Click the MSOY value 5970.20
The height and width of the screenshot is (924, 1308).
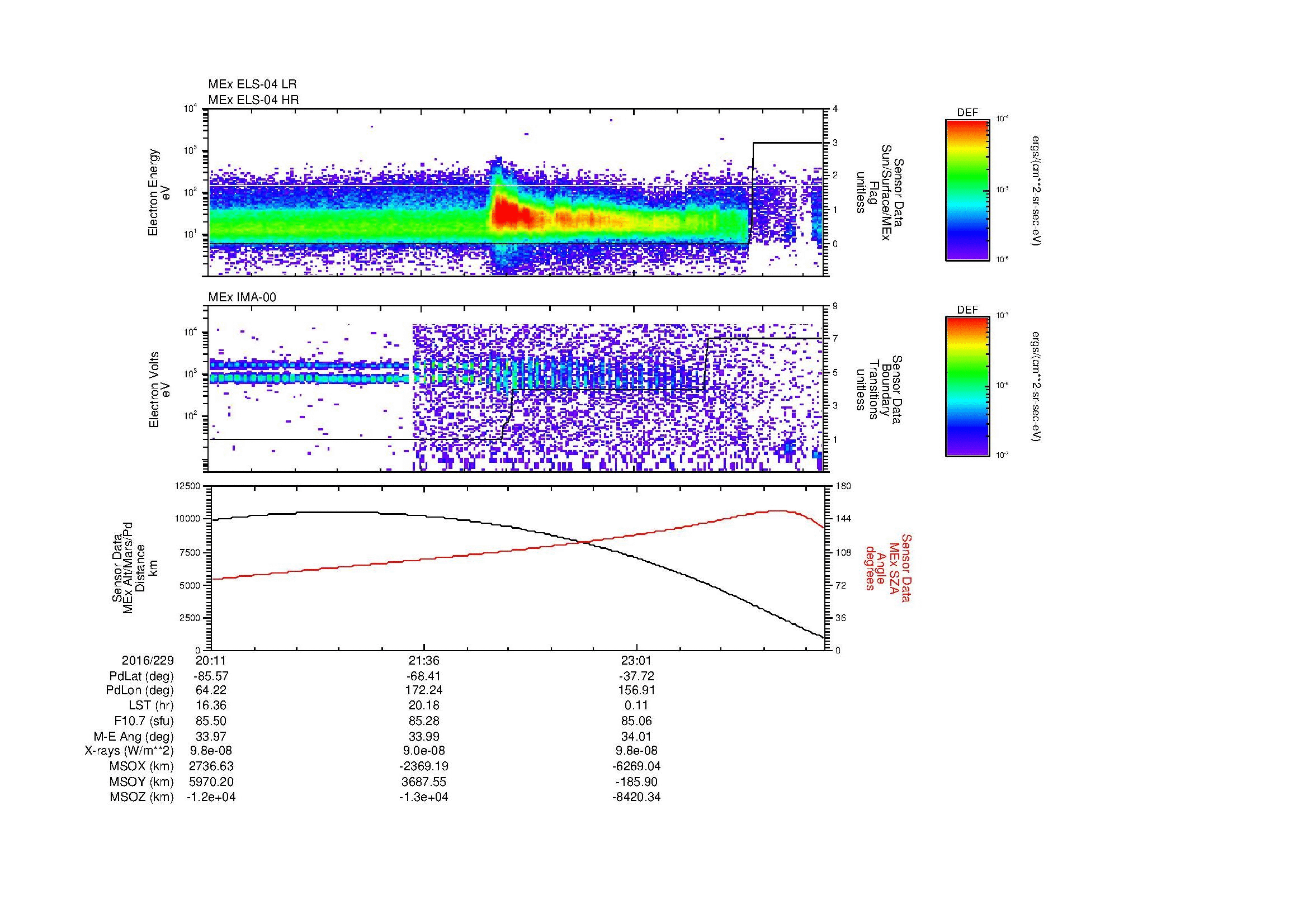[211, 782]
